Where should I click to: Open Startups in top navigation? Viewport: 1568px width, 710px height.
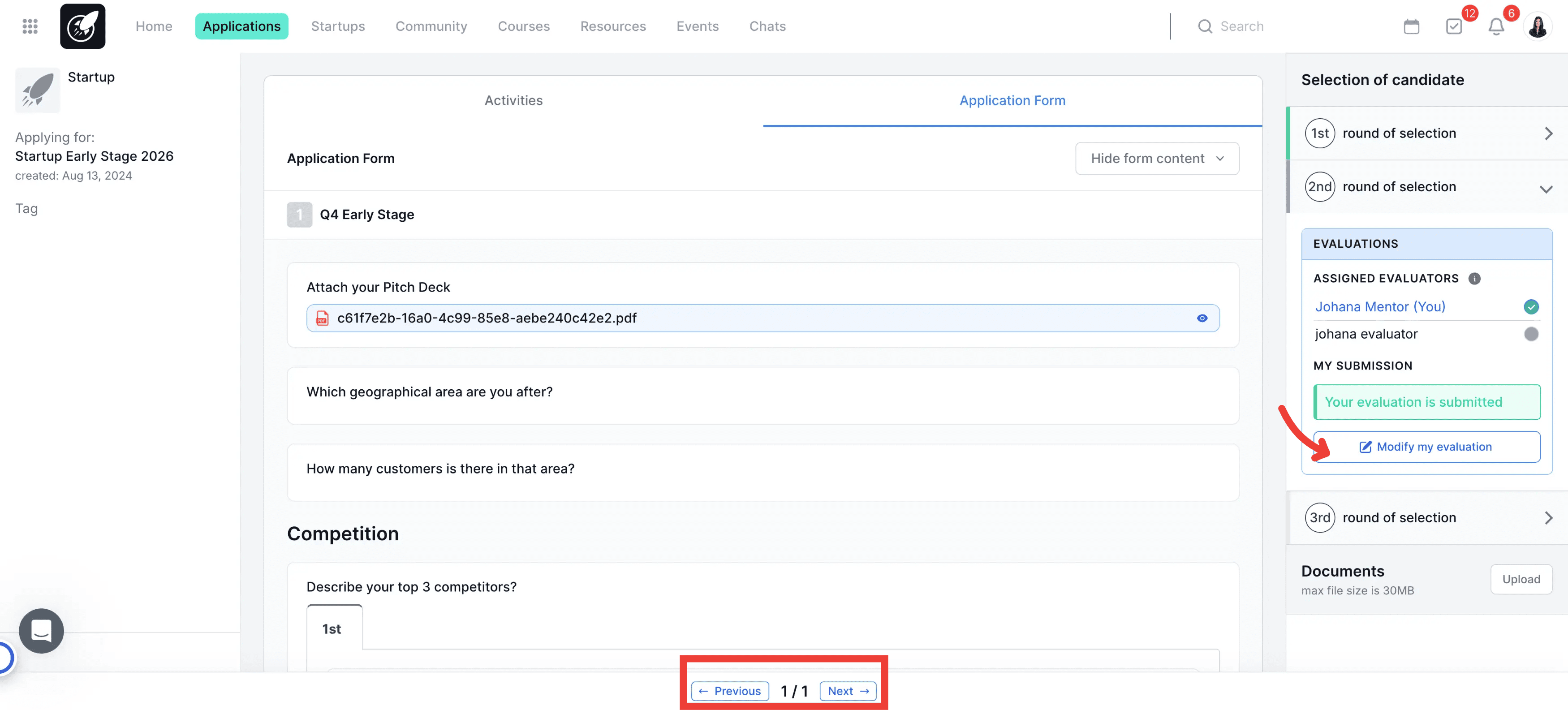338,26
